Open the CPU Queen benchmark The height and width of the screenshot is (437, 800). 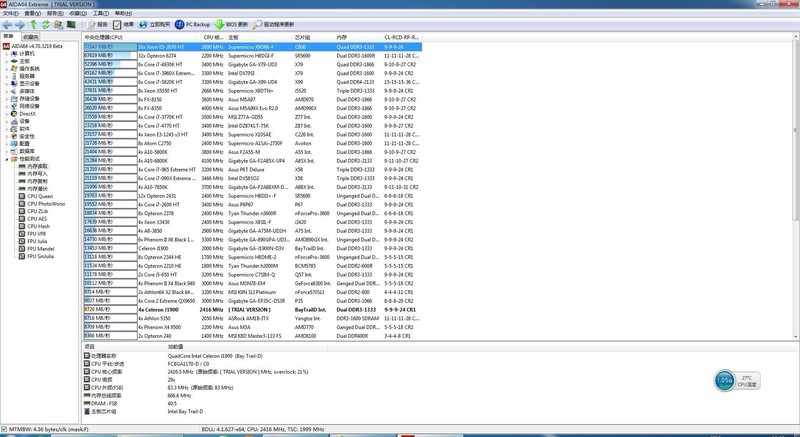pos(36,196)
